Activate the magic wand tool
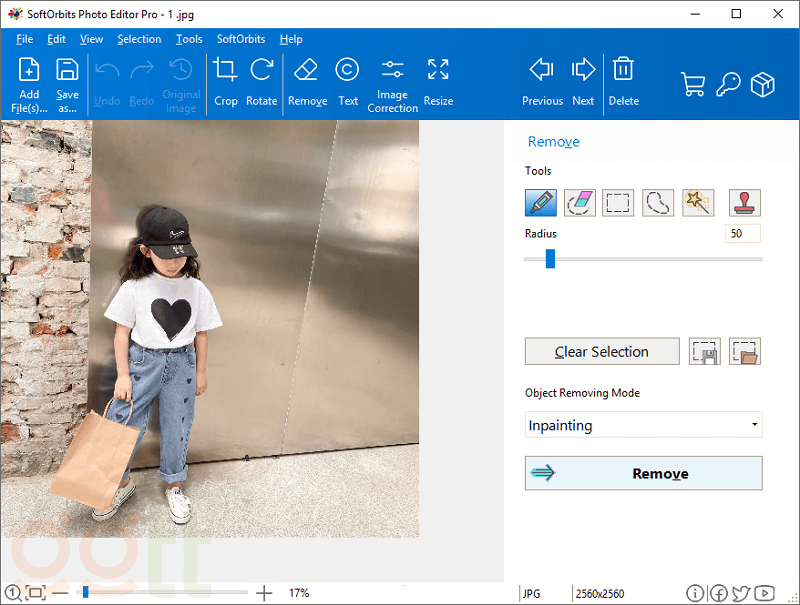 coord(698,202)
